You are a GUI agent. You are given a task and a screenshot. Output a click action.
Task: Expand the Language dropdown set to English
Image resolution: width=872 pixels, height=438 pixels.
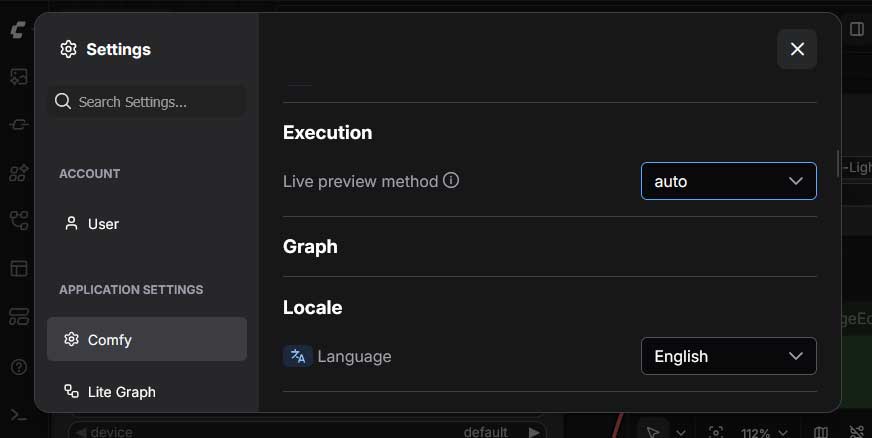(x=728, y=356)
